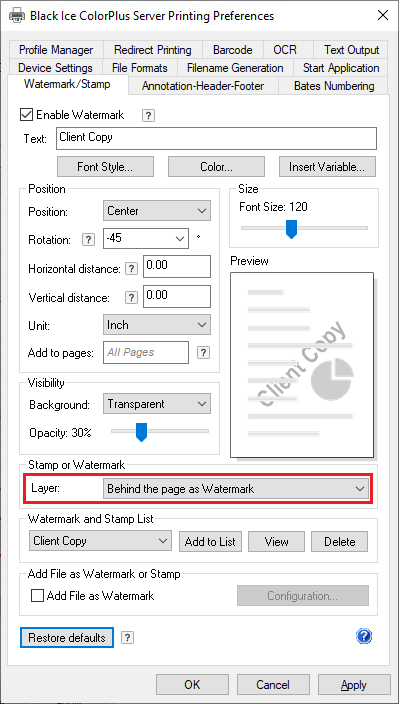Disable the Enable Watermark checkbox
The width and height of the screenshot is (399, 704).
click(26, 115)
